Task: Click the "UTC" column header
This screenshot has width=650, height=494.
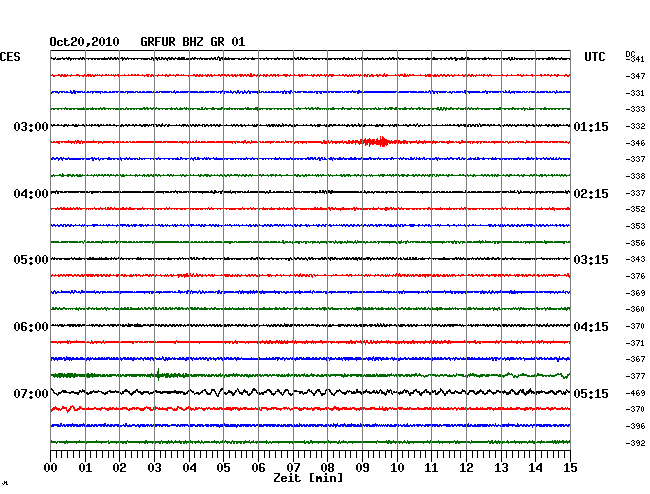Action: coord(594,57)
